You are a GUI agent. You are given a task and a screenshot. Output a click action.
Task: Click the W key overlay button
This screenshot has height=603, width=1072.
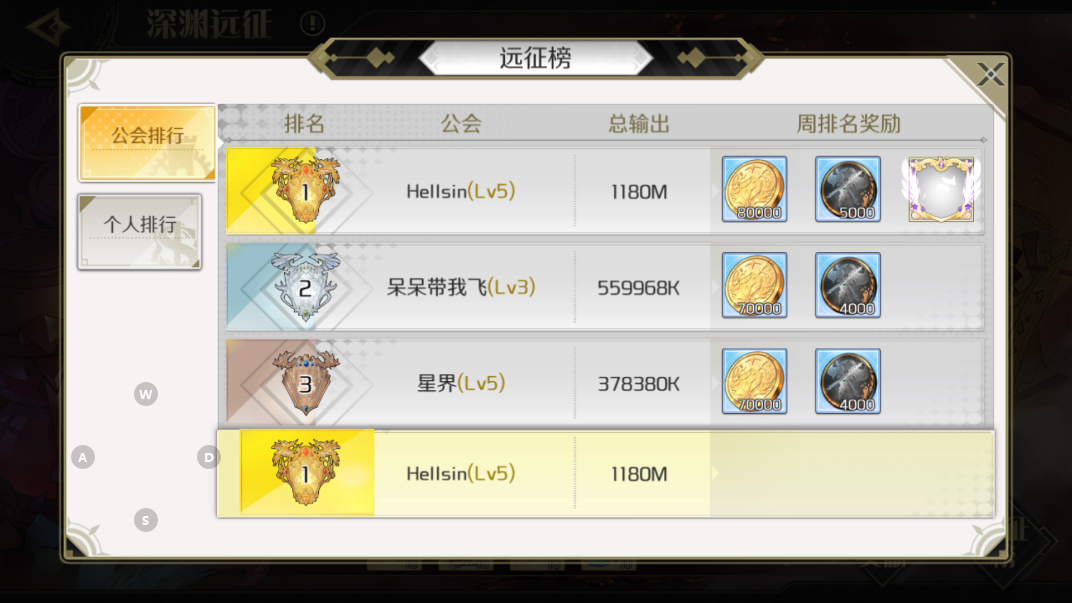pos(146,394)
